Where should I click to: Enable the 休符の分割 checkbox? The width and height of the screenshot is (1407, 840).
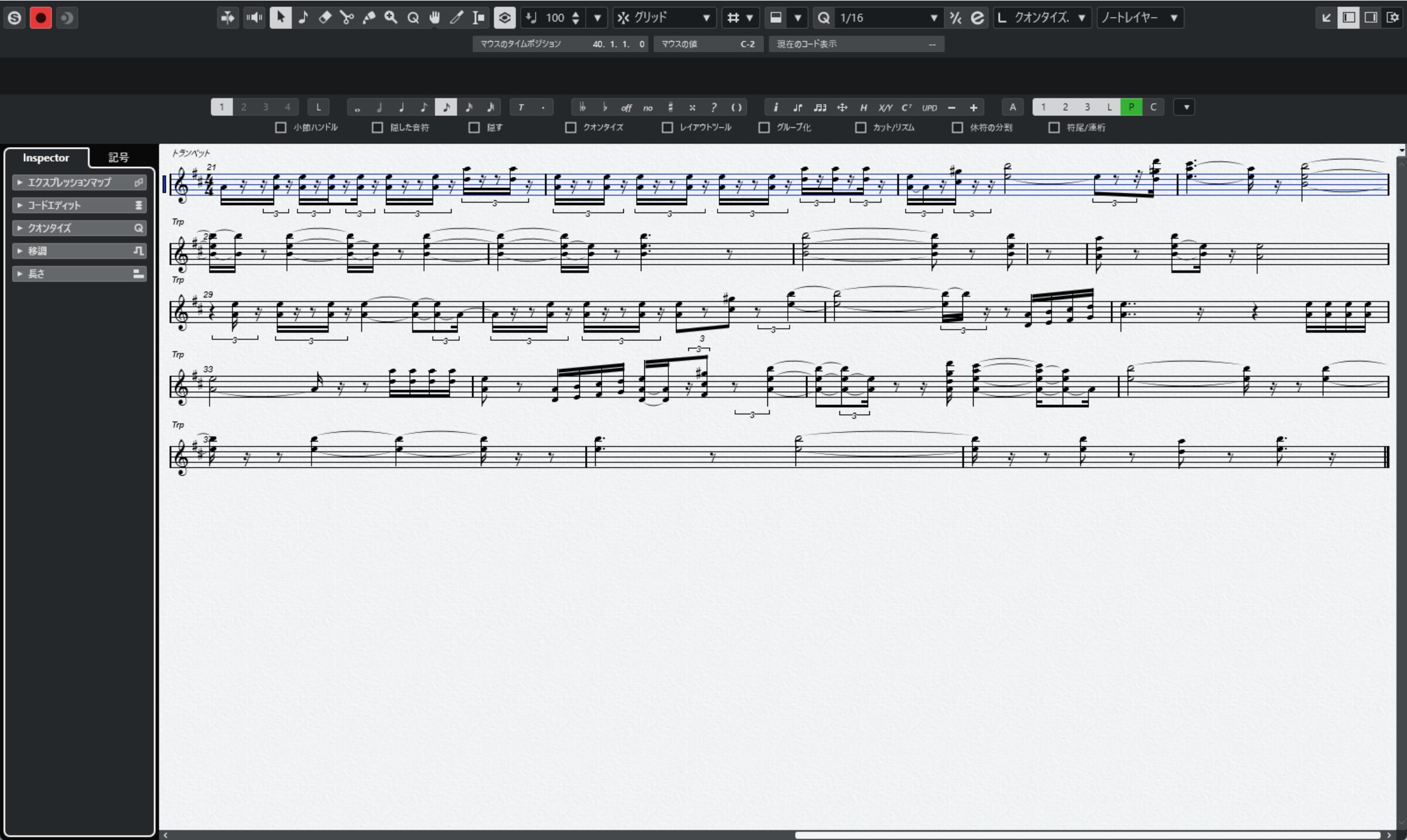tap(957, 127)
